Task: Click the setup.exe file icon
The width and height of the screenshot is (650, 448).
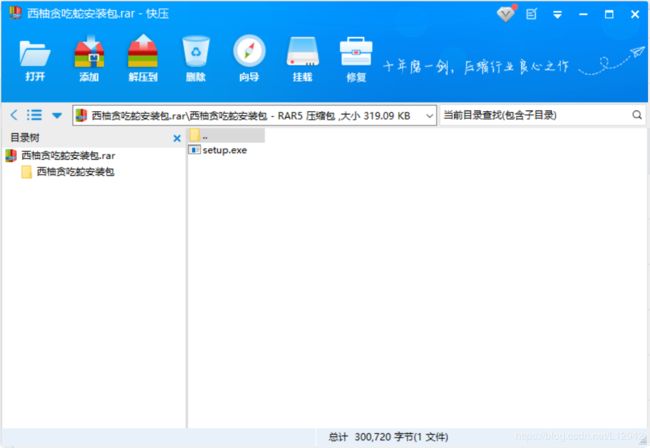Action: pos(194,150)
